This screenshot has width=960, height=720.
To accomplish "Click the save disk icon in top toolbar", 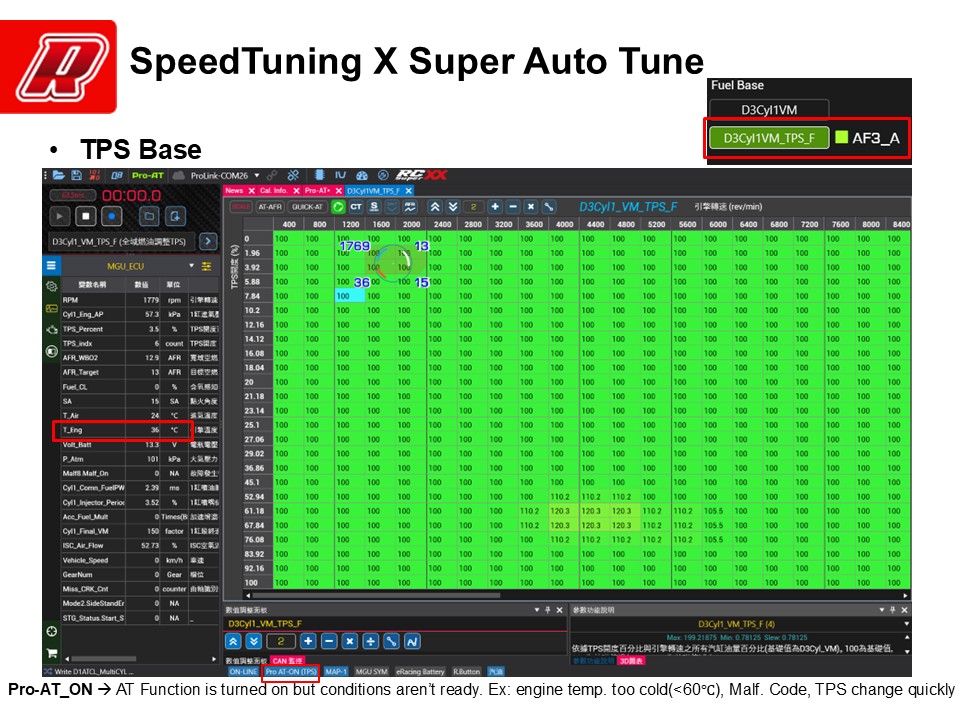I will point(75,175).
